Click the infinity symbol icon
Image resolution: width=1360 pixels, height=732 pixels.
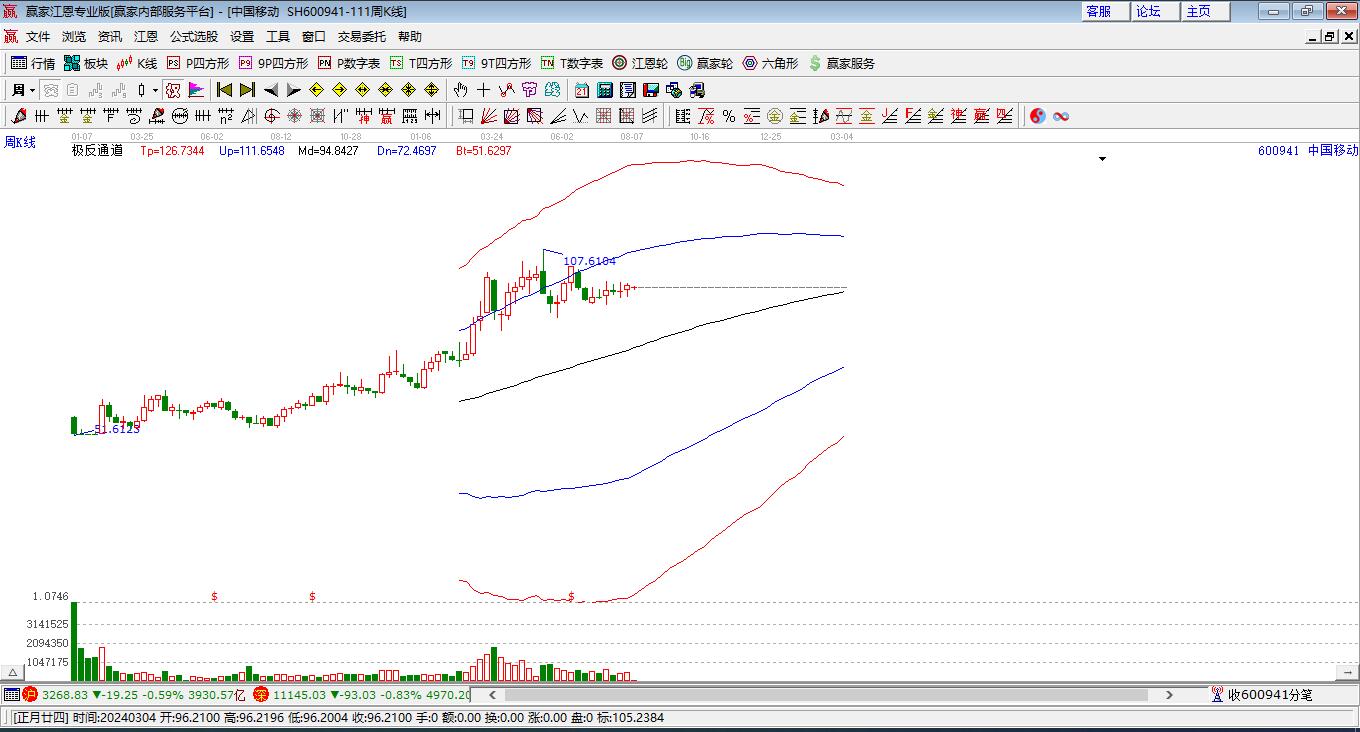(1061, 116)
